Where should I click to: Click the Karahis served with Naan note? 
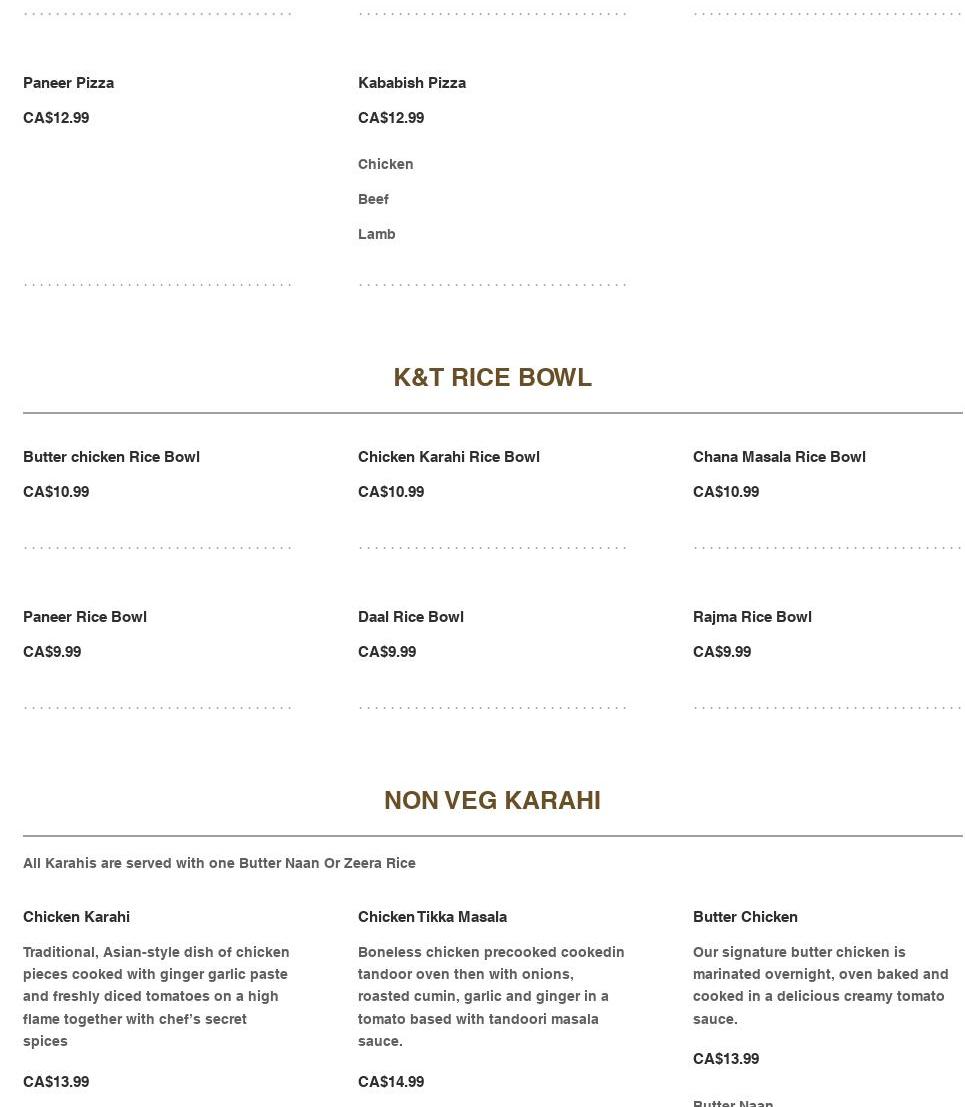pos(219,863)
